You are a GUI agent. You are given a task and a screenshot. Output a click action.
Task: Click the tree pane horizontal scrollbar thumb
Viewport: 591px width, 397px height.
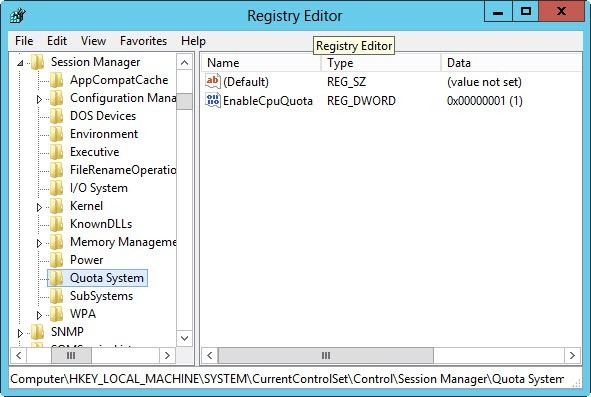pos(71,355)
